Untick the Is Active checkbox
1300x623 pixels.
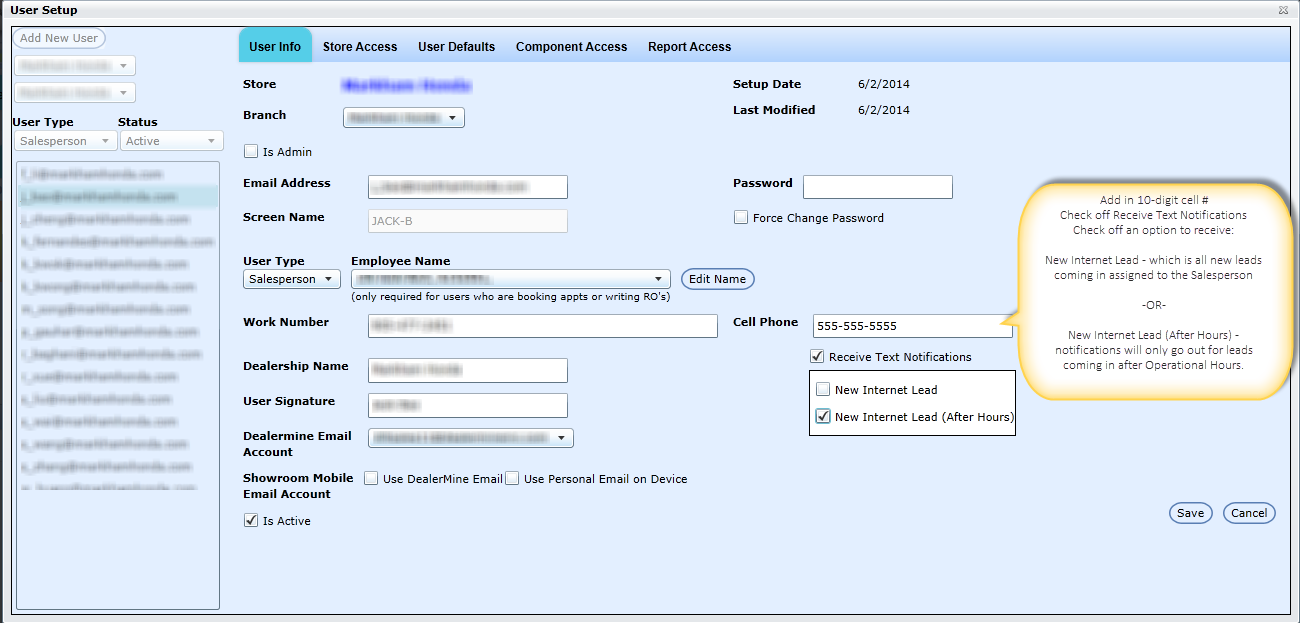251,521
